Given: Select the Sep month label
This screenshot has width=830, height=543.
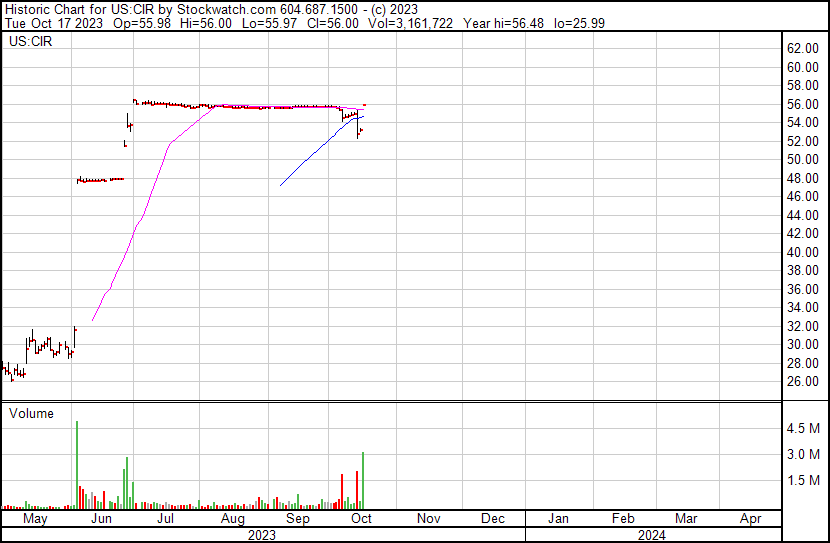Looking at the screenshot, I should pos(297,518).
